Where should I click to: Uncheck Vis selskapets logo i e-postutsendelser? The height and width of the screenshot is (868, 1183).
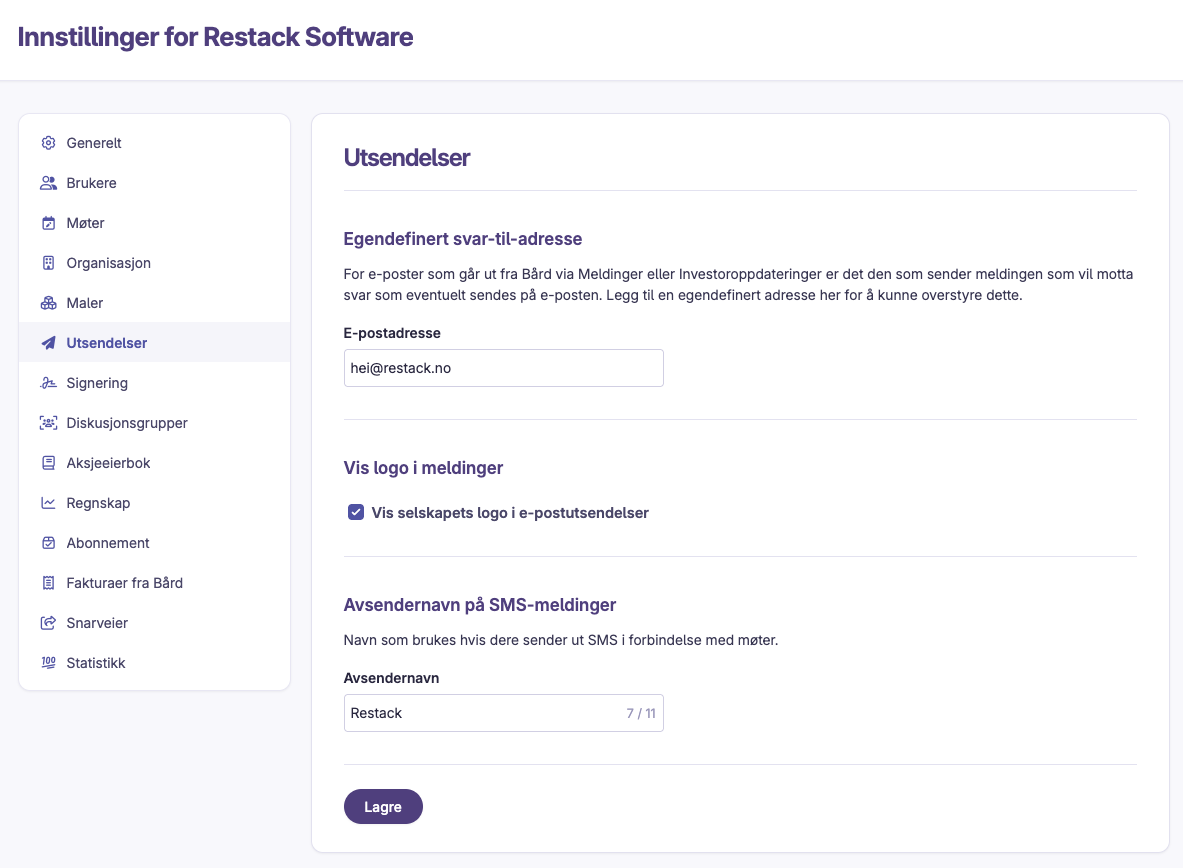356,512
